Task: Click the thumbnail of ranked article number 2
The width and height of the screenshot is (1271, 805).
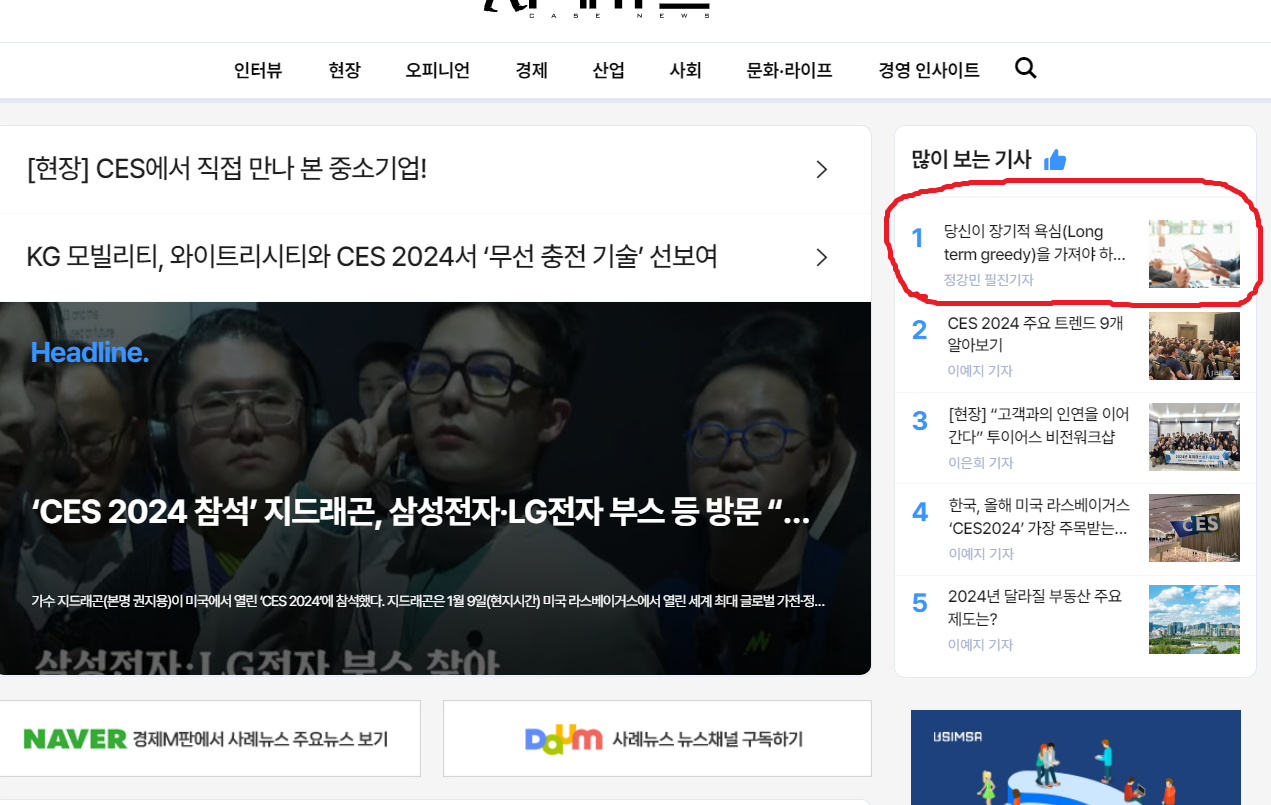Action: click(1194, 345)
